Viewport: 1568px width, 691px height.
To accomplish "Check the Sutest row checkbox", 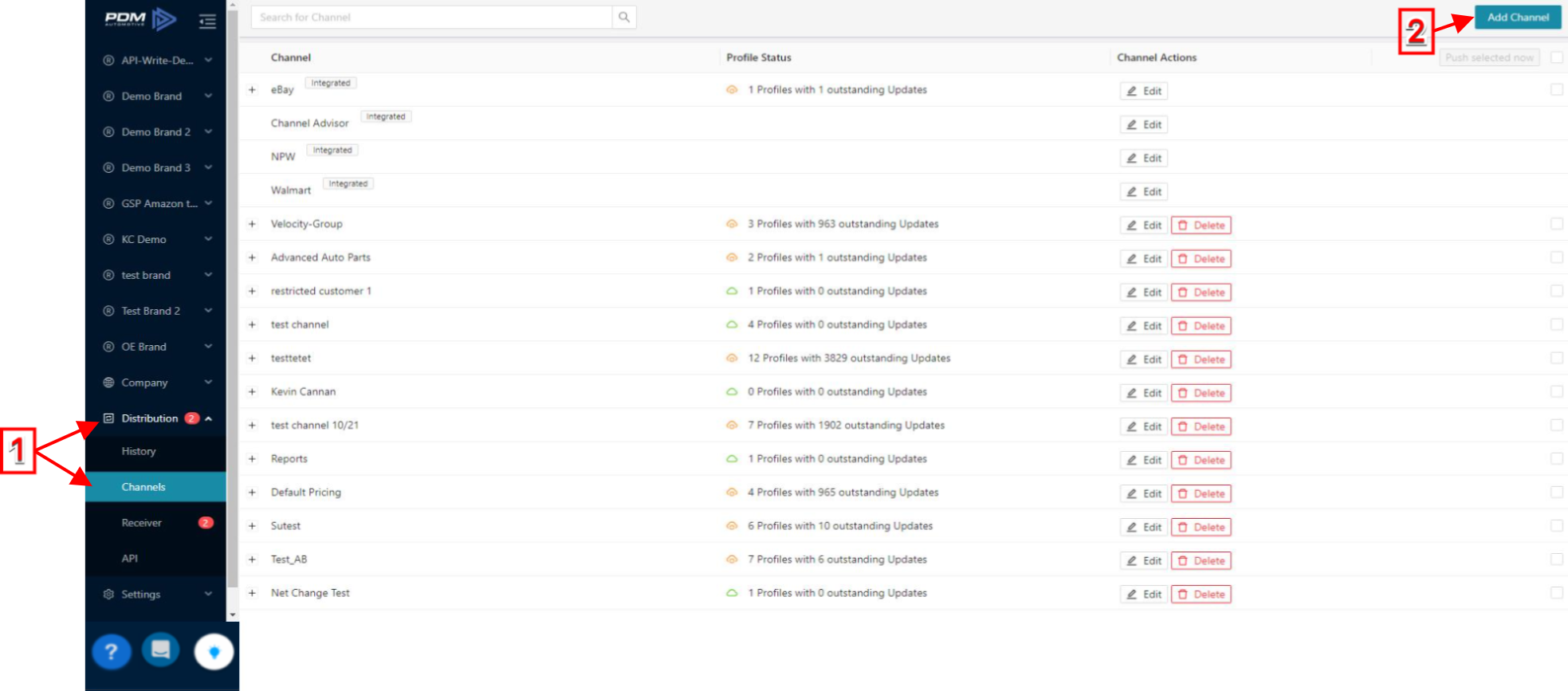I will point(1556,525).
